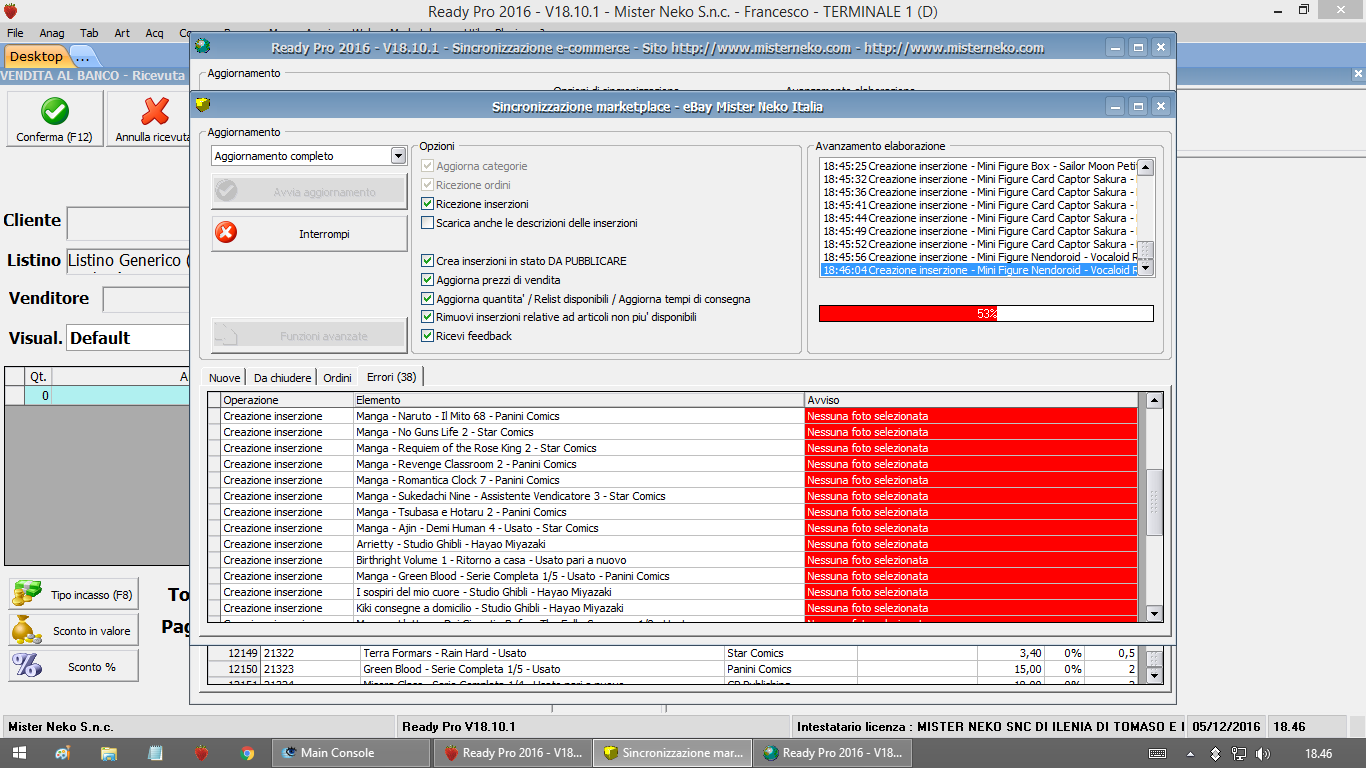
Task: Select the highlighted 18:46:04 log entry
Action: pos(979,270)
